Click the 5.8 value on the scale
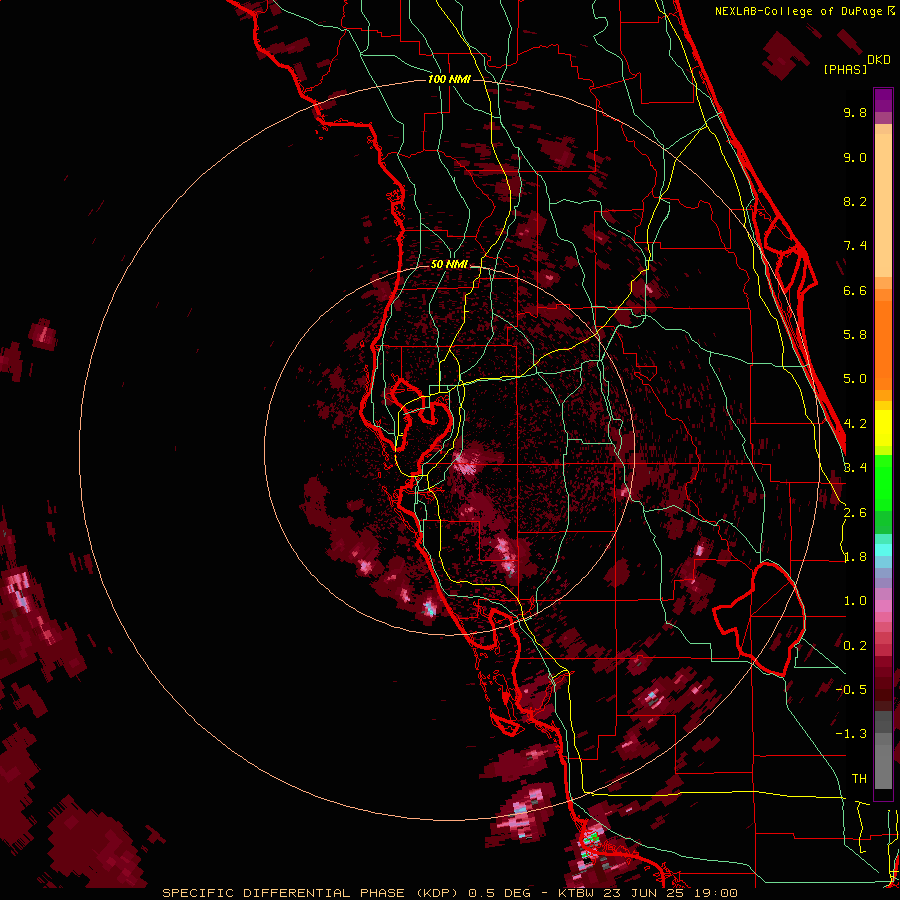The width and height of the screenshot is (900, 900). 855,335
